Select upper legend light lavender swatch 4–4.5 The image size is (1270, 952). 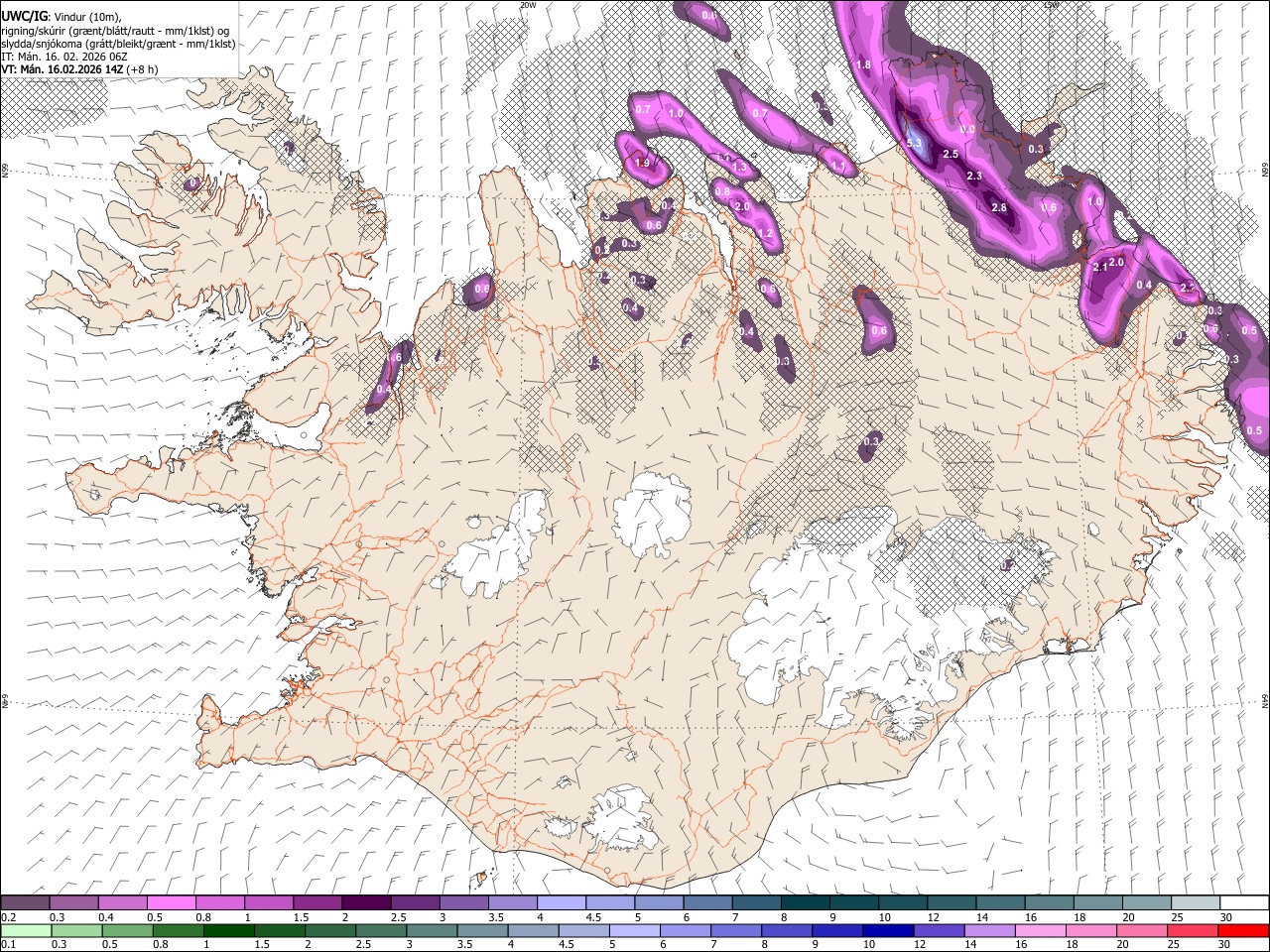[562, 902]
